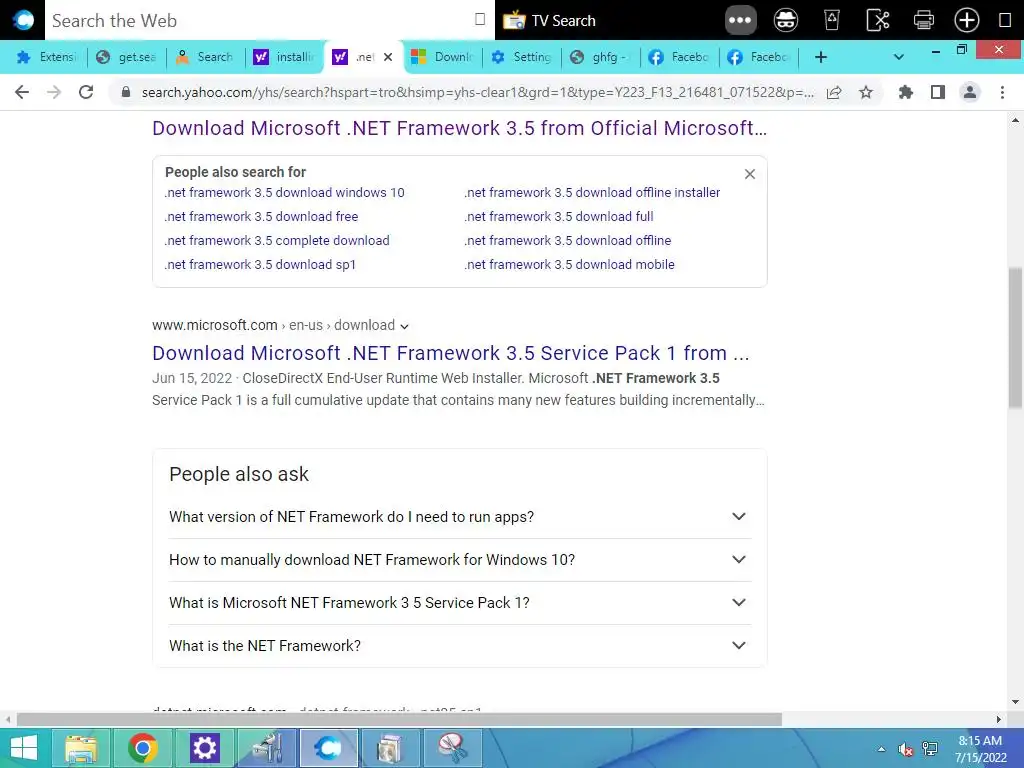
Task: Click the circled plus icon in top bar
Action: point(967,20)
